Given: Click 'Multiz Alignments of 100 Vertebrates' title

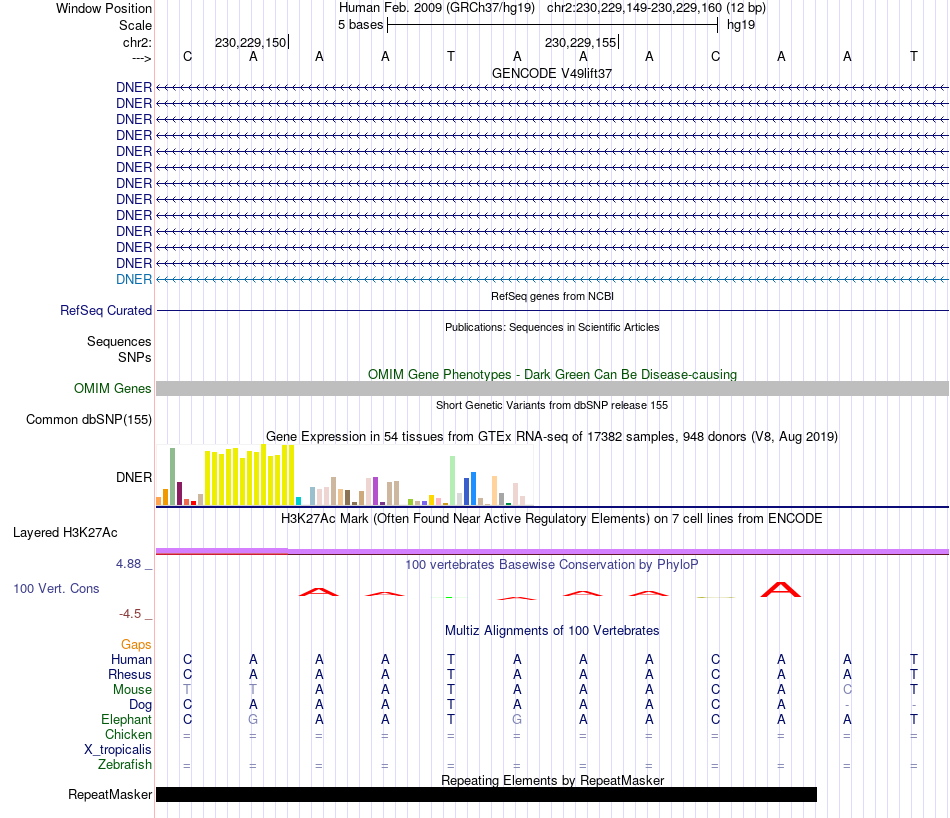Looking at the screenshot, I should tap(552, 631).
